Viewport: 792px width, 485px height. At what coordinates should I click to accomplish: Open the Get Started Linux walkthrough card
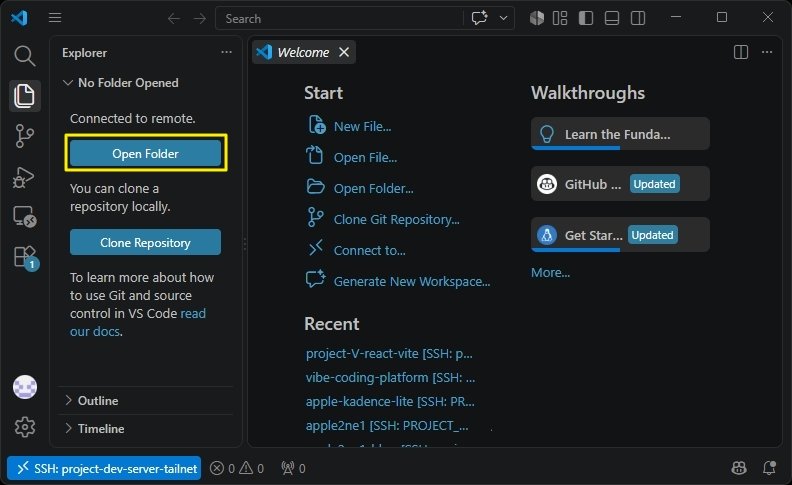click(620, 235)
